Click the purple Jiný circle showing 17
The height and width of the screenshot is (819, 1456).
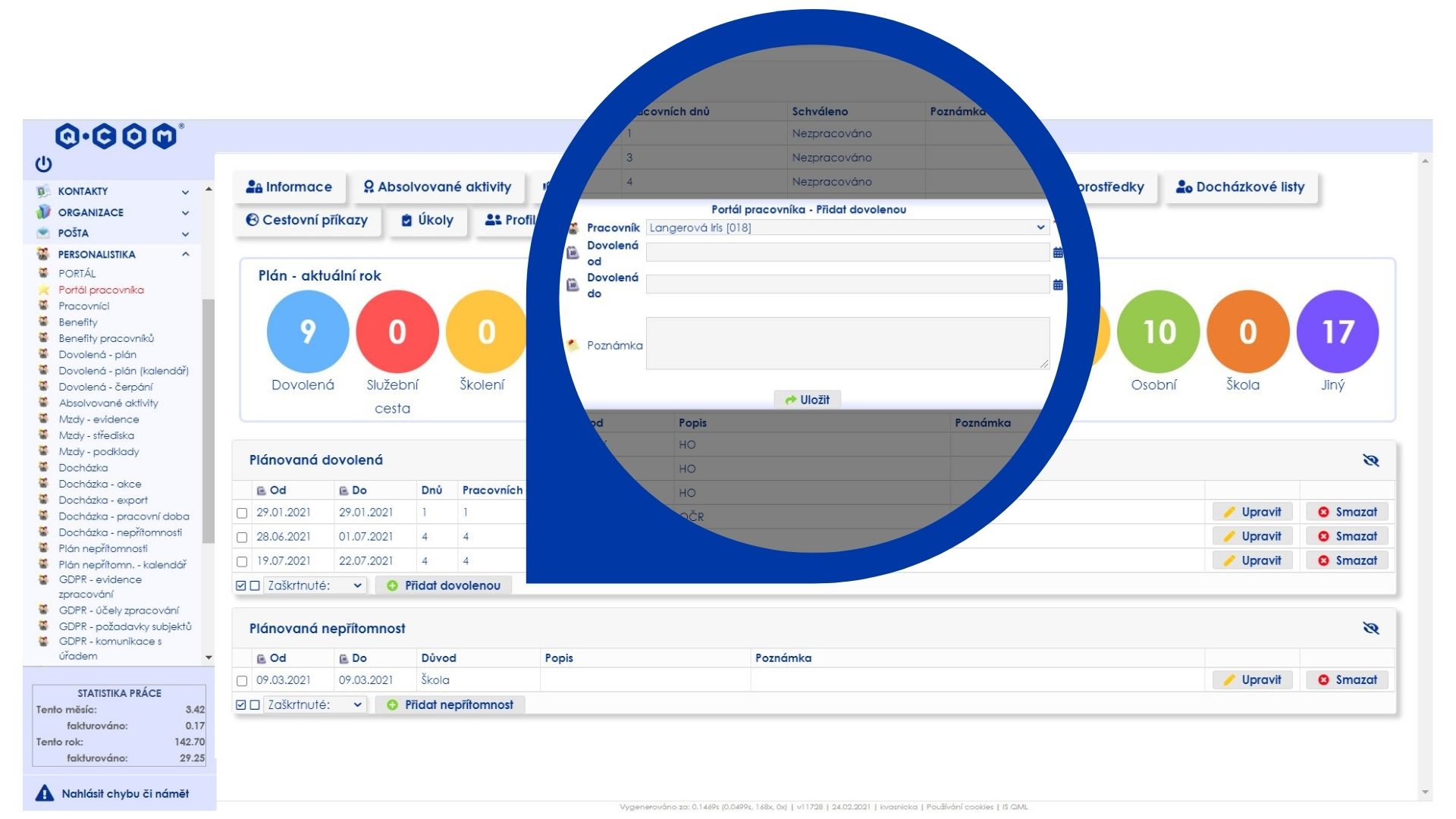[x=1338, y=331]
